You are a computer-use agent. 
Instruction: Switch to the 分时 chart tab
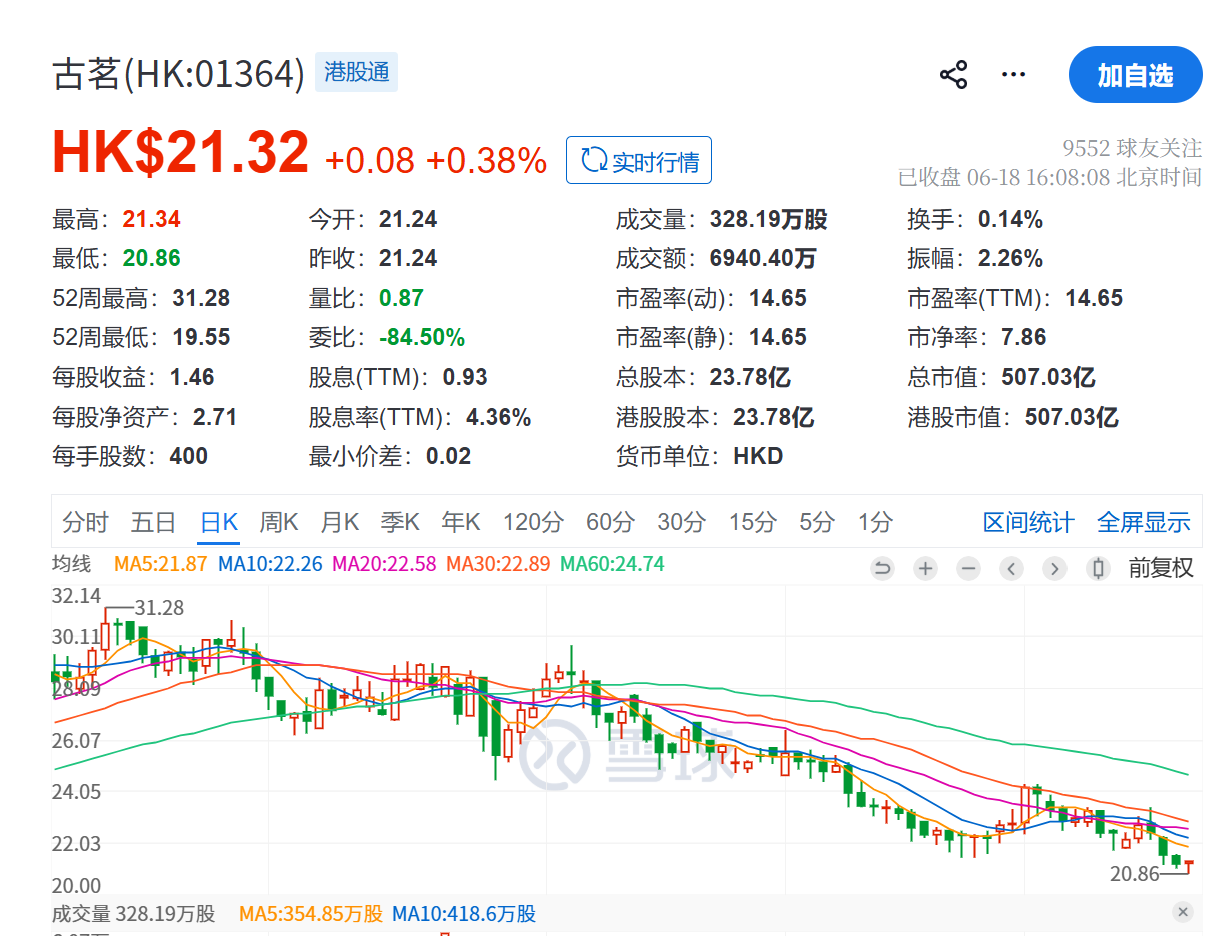click(85, 522)
